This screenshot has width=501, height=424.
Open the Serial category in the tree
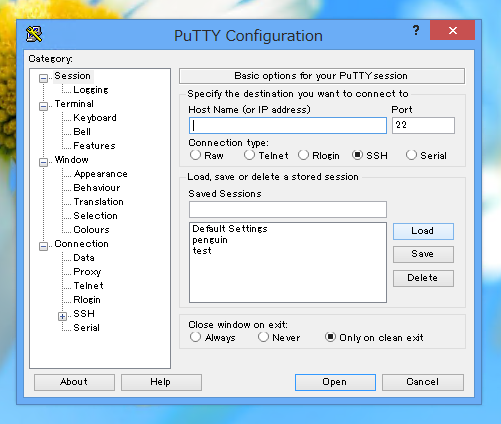point(86,328)
